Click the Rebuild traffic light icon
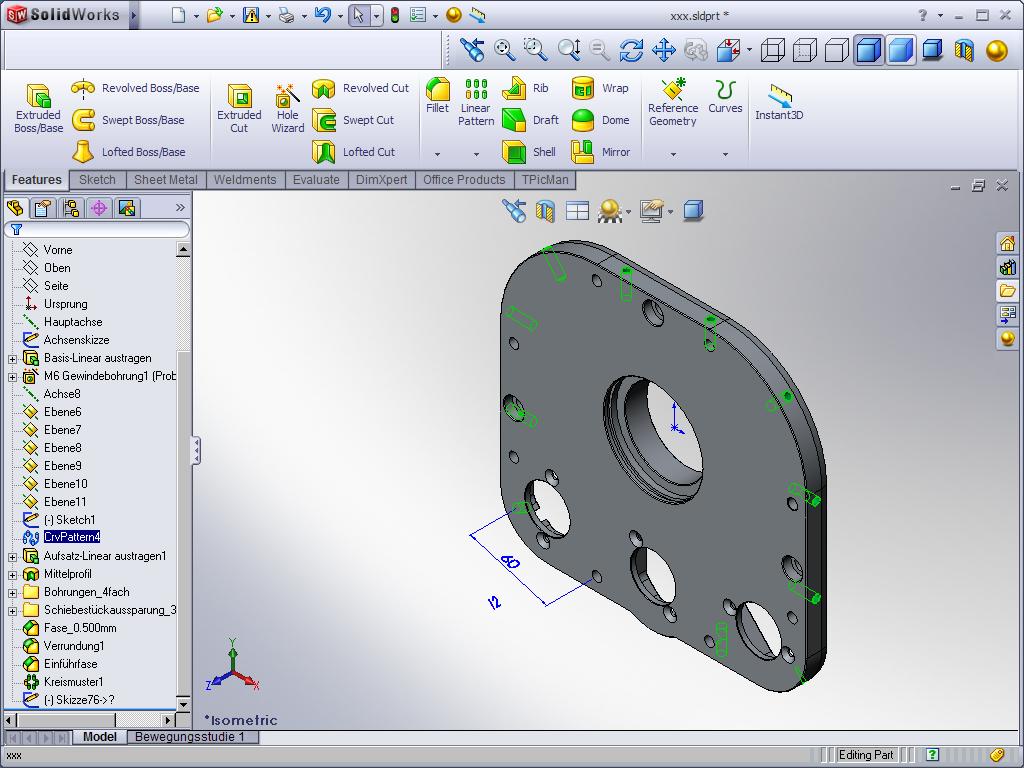This screenshot has height=768, width=1024. (395, 15)
